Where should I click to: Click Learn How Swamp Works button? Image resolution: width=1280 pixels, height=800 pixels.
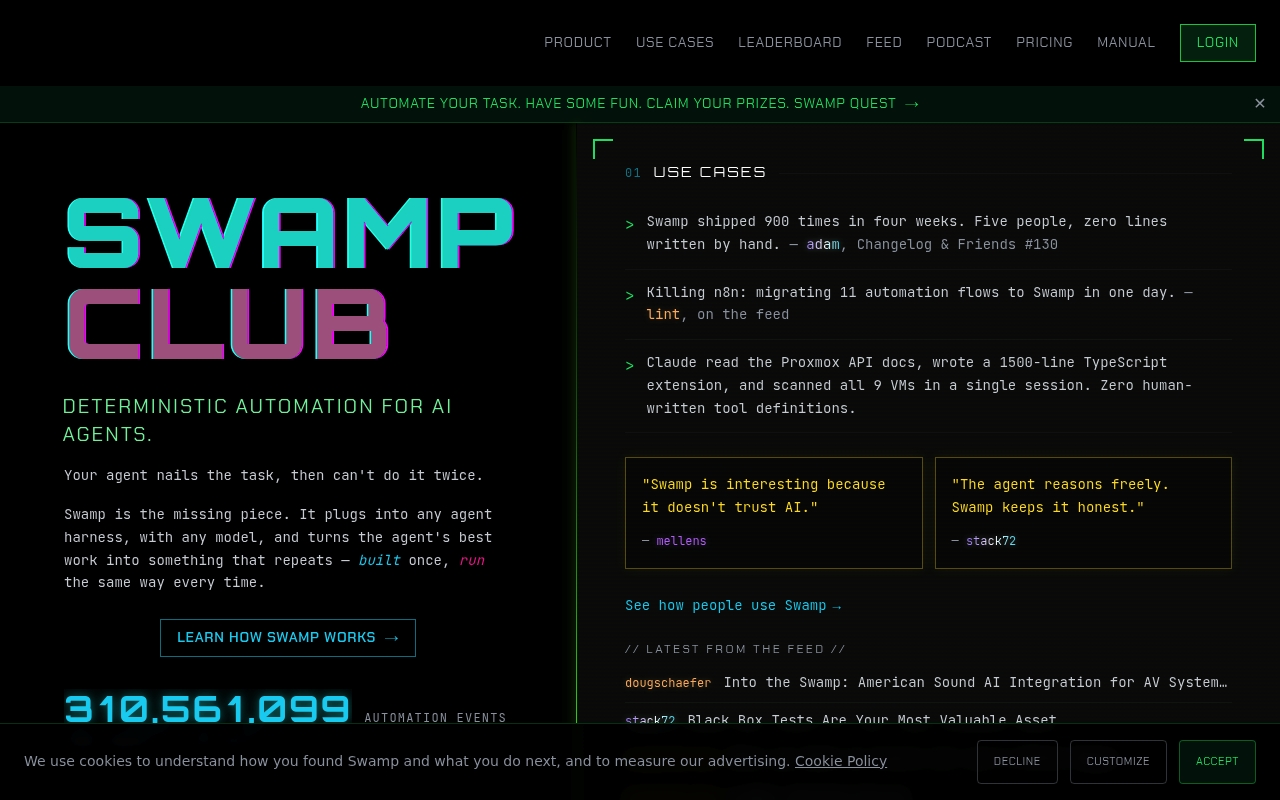coord(288,638)
